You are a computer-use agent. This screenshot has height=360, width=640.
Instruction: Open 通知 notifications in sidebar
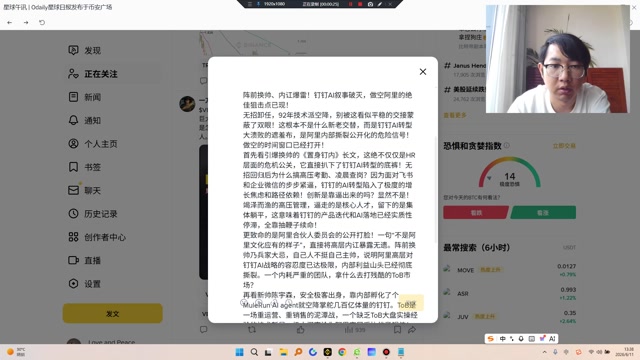click(x=92, y=120)
